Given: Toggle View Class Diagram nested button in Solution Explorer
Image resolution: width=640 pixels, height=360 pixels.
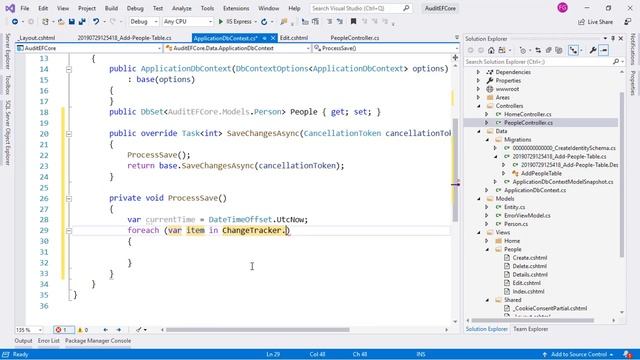Looking at the screenshot, I should pyautogui.click(x=573, y=50).
